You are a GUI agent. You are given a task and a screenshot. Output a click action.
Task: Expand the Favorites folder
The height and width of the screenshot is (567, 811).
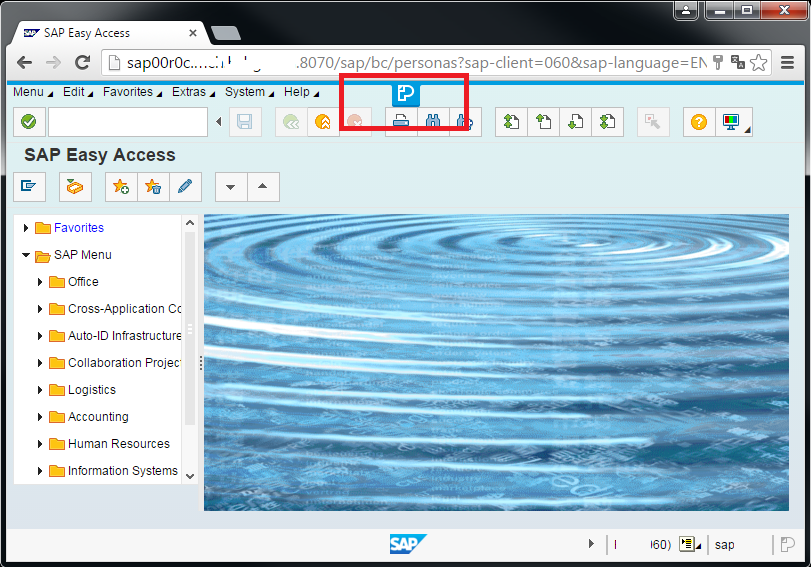(x=26, y=228)
